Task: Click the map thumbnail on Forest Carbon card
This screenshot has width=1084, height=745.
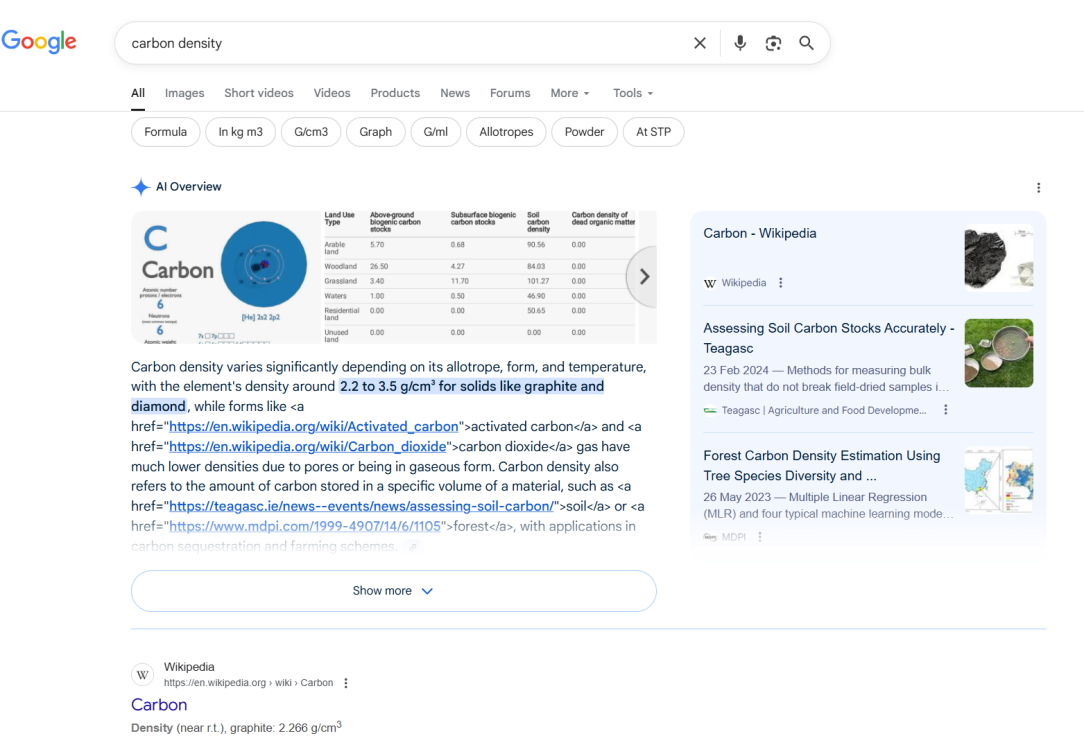Action: point(998,481)
